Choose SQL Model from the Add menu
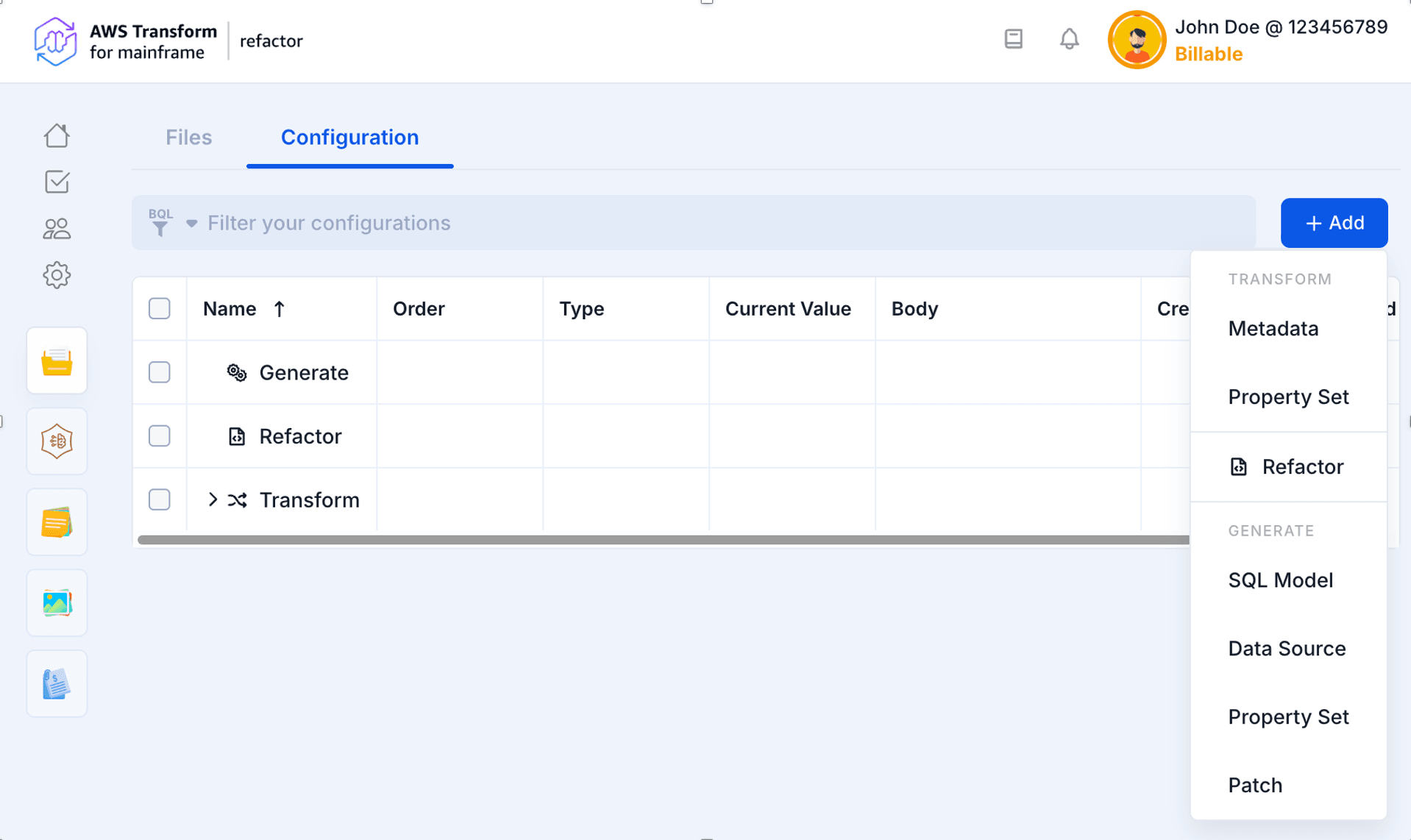 click(x=1280, y=580)
